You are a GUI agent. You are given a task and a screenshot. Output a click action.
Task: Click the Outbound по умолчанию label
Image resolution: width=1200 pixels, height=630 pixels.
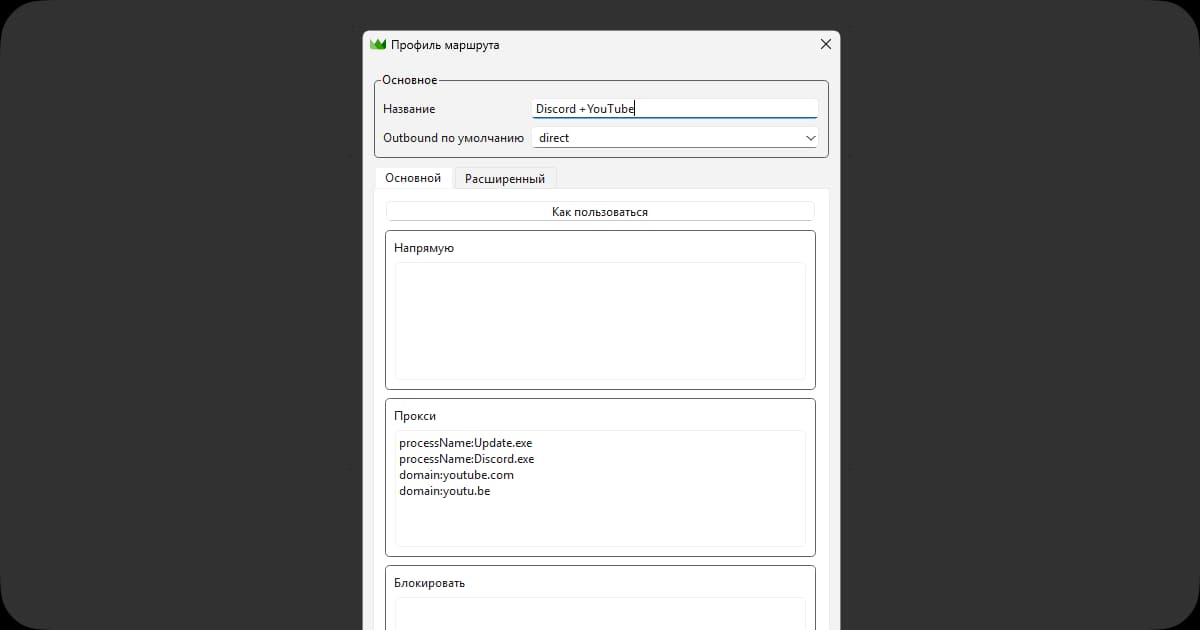tap(453, 138)
